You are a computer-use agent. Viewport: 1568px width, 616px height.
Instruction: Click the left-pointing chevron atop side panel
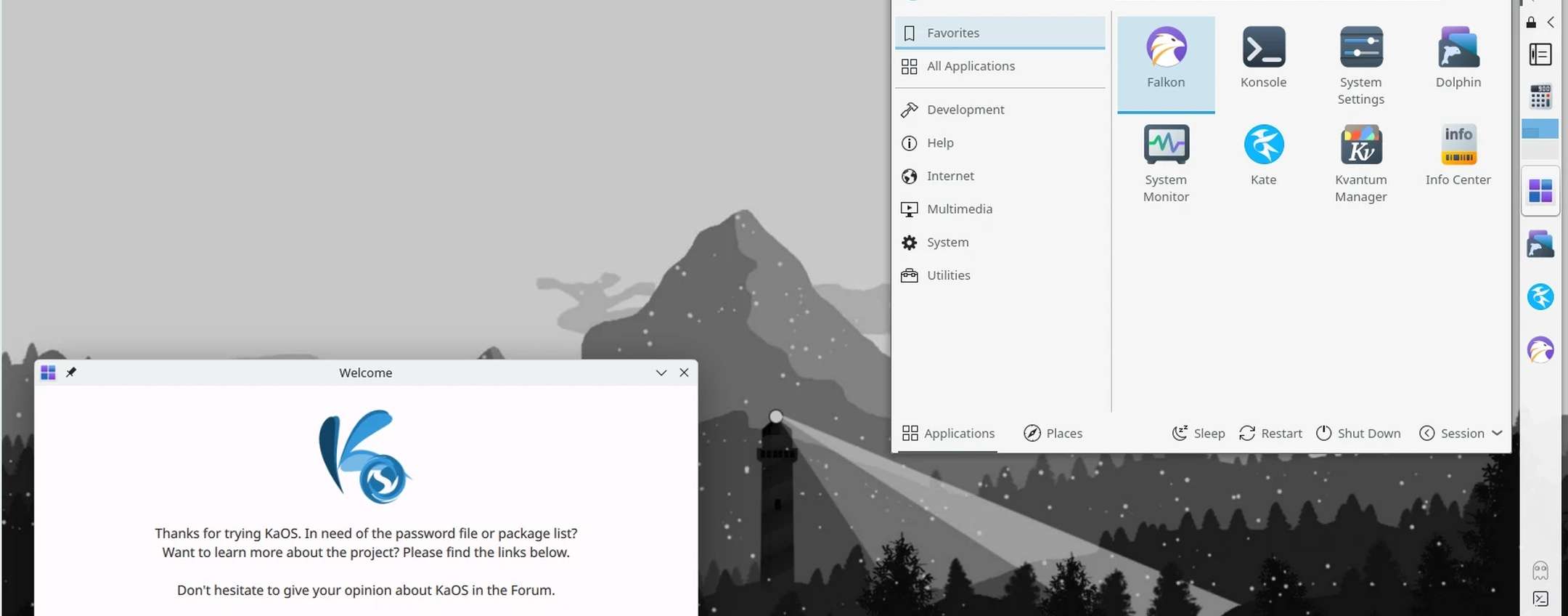1551,23
